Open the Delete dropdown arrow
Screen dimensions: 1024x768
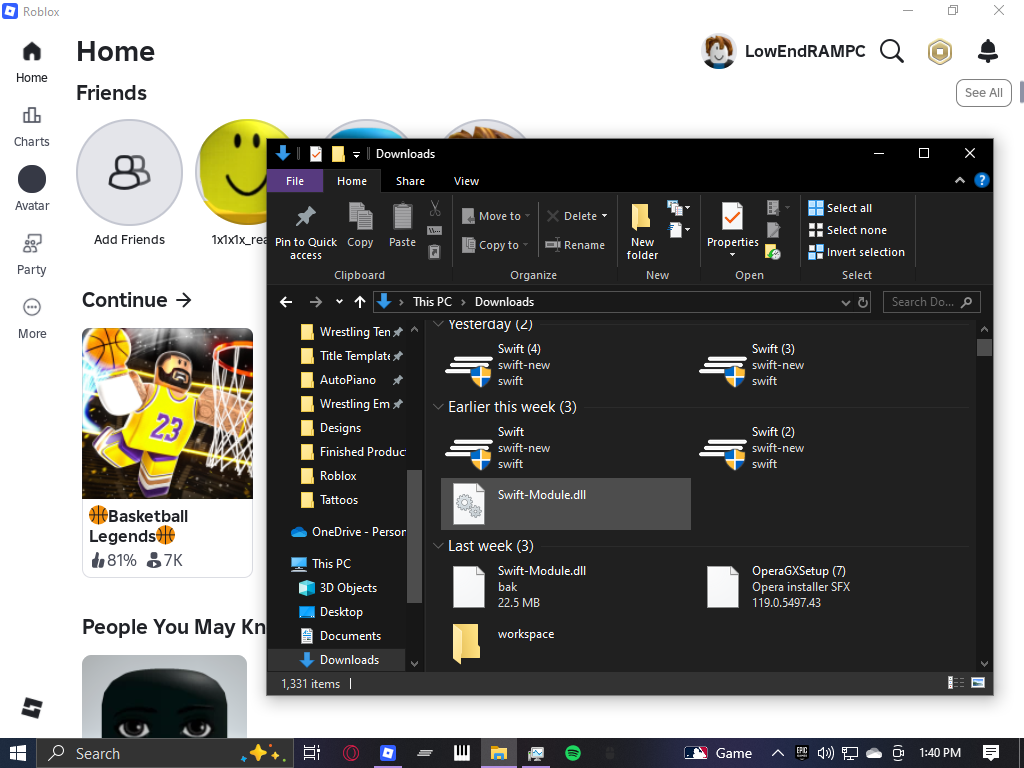[x=605, y=216]
